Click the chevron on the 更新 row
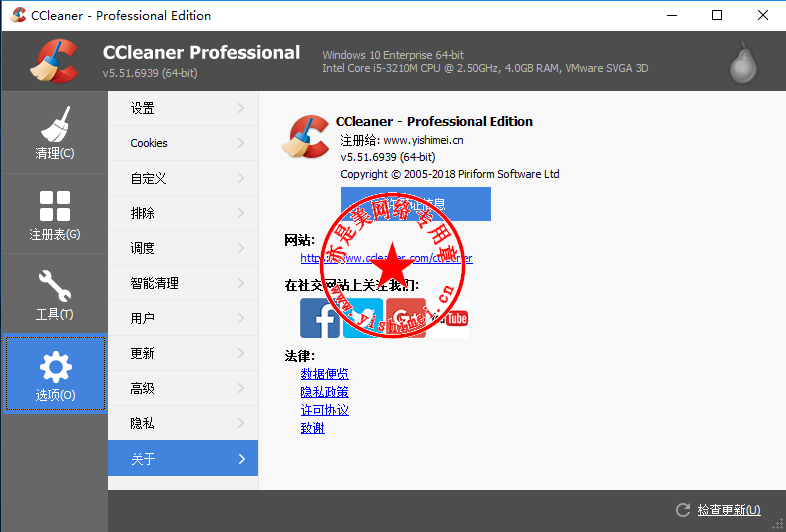Image resolution: width=786 pixels, height=532 pixels. (x=241, y=353)
